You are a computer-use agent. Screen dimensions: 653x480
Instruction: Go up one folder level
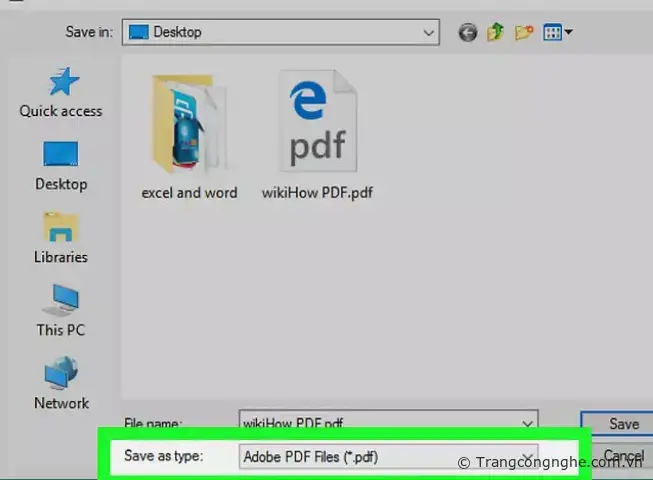tap(496, 33)
